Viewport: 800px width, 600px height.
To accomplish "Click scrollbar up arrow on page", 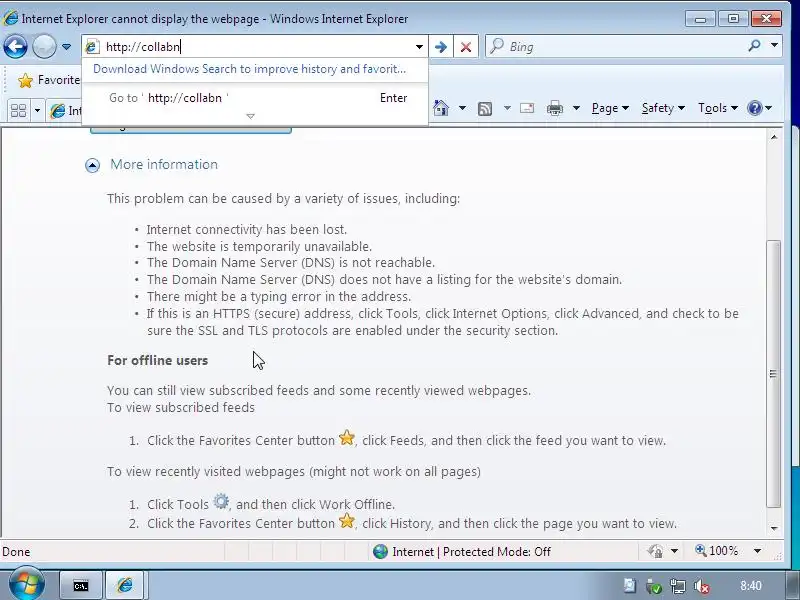I will [x=774, y=137].
